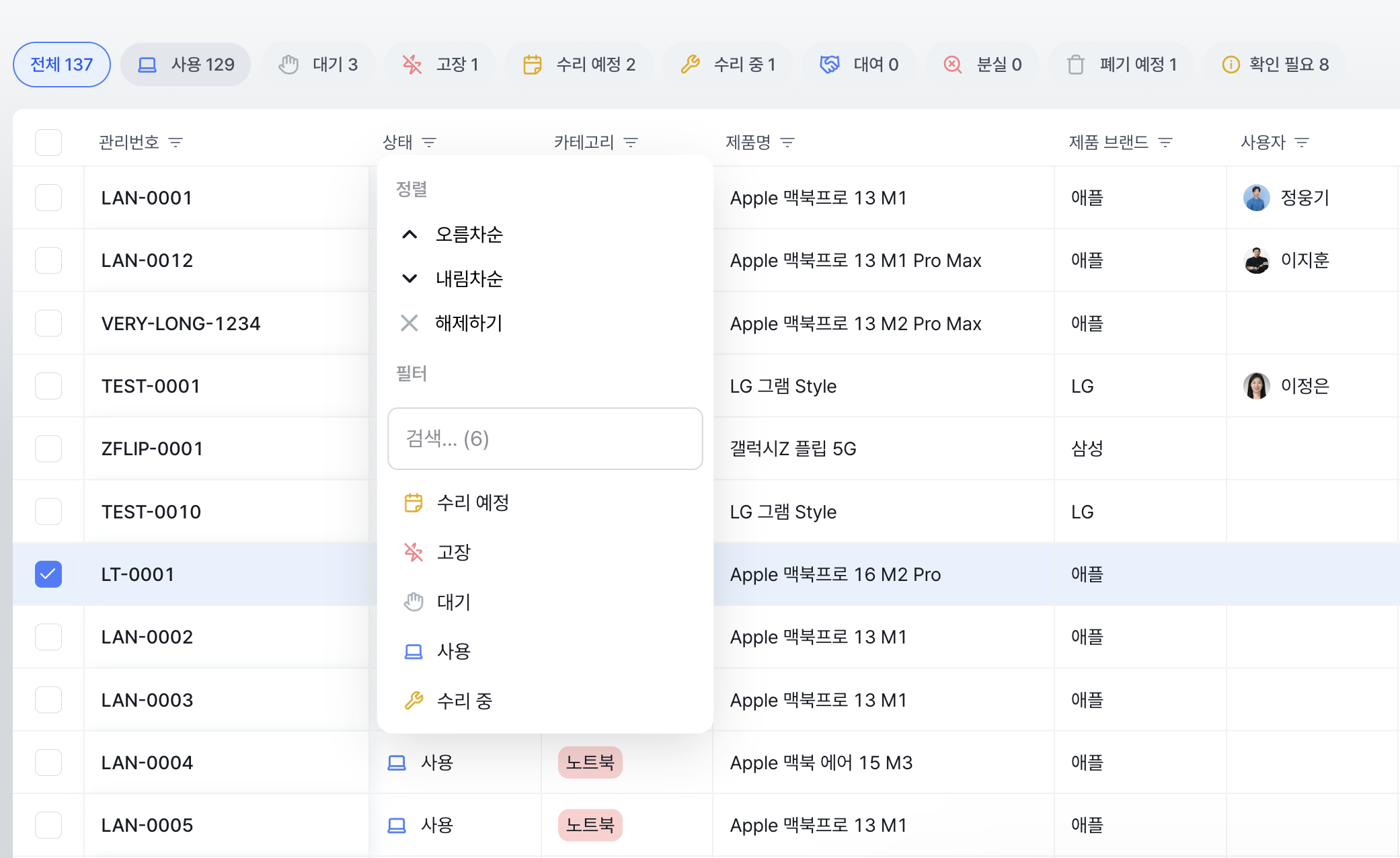This screenshot has height=858, width=1400.
Task: Check the LAN-0001 row checkbox
Action: click(48, 198)
